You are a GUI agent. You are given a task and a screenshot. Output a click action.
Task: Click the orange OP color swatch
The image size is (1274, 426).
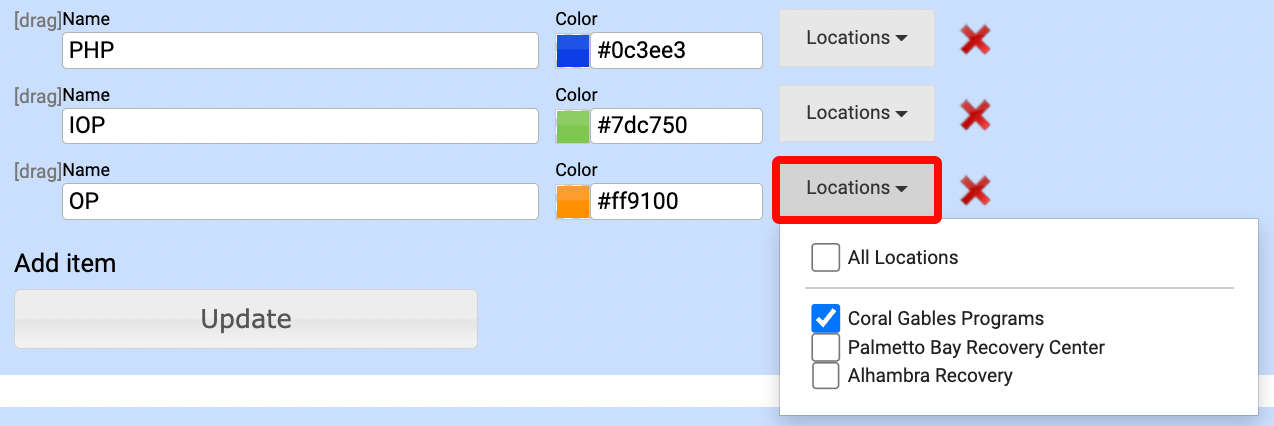573,201
